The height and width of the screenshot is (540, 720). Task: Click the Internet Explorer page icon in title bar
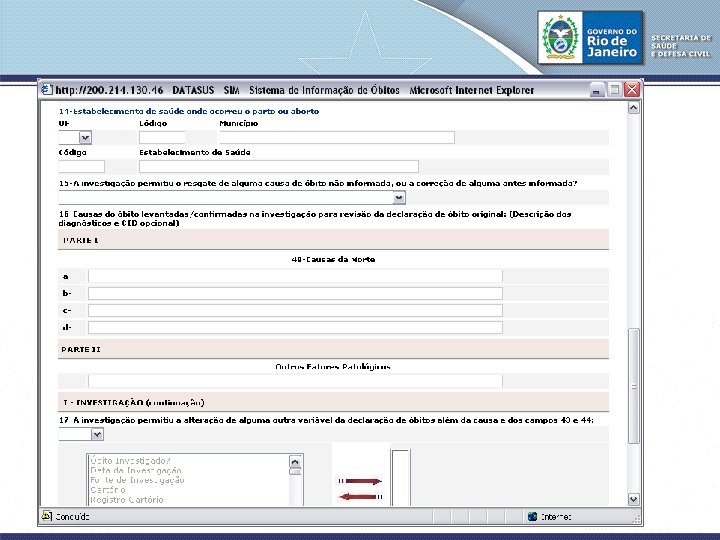coord(46,89)
